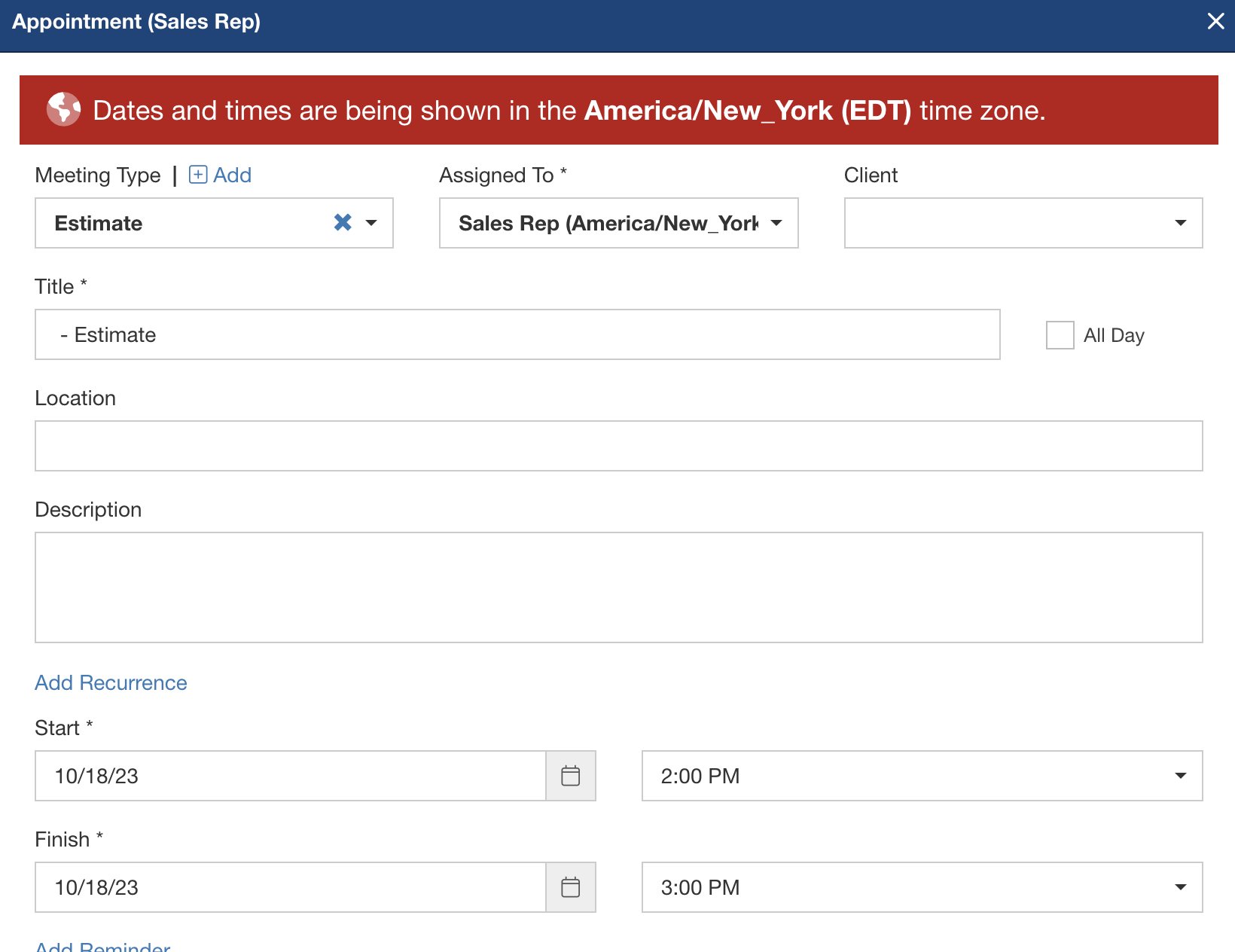This screenshot has height=952, width=1235.
Task: Edit the Finish date 10/18/23 field
Action: [291, 887]
